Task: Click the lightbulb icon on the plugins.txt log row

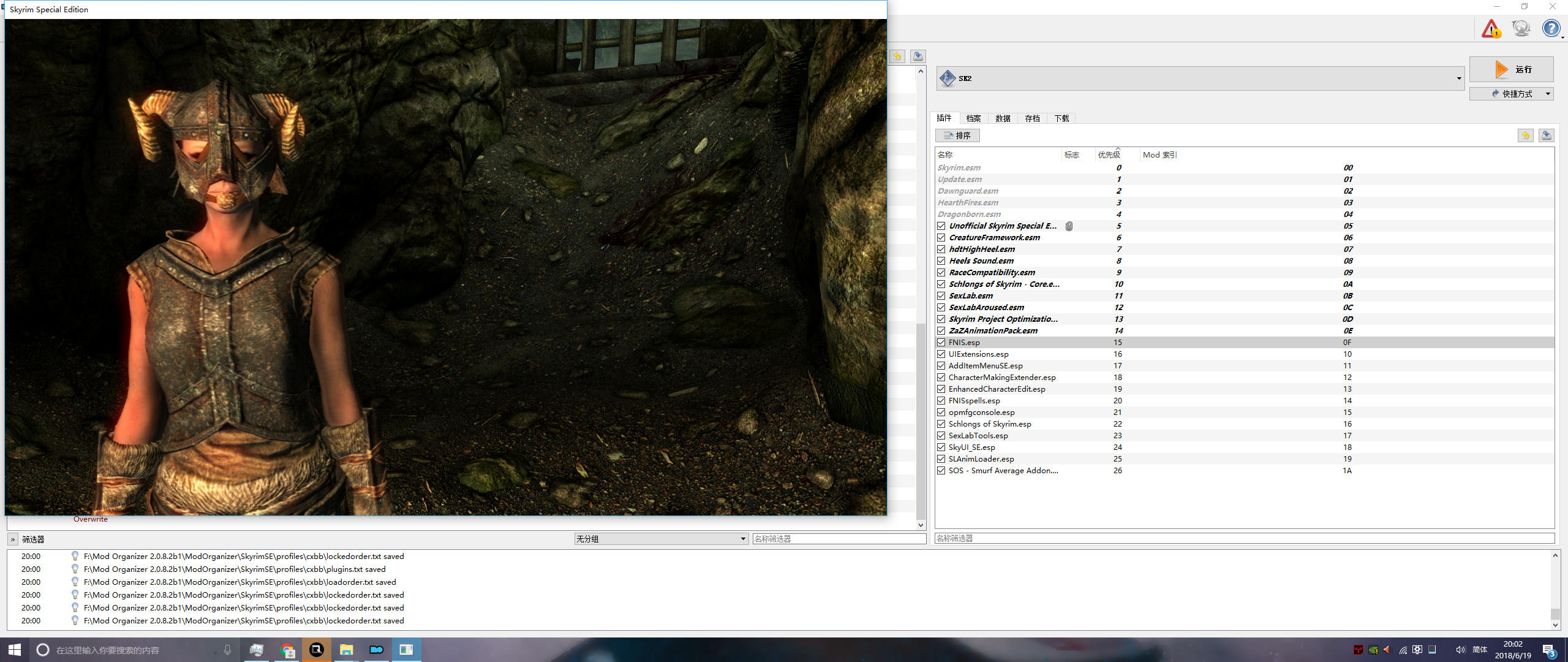Action: [75, 569]
